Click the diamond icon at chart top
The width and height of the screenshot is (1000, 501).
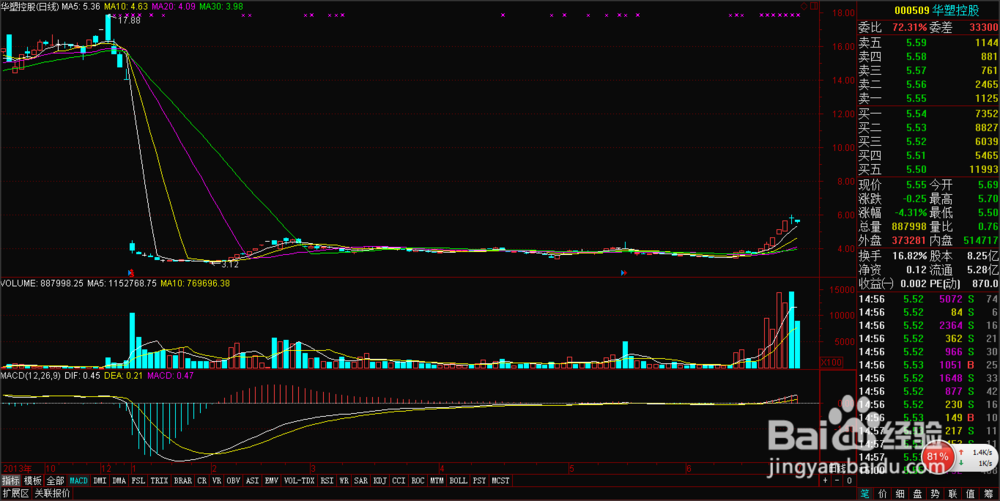804,6
